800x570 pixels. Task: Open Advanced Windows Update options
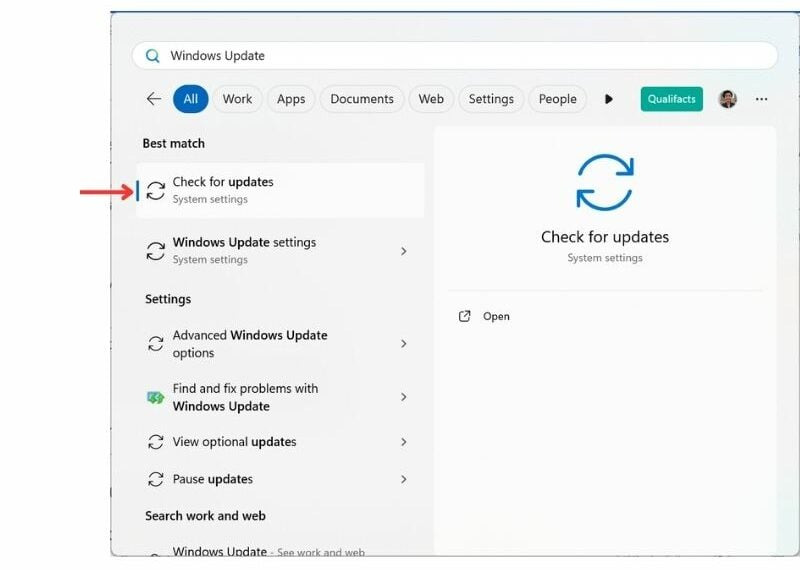pyautogui.click(x=280, y=343)
